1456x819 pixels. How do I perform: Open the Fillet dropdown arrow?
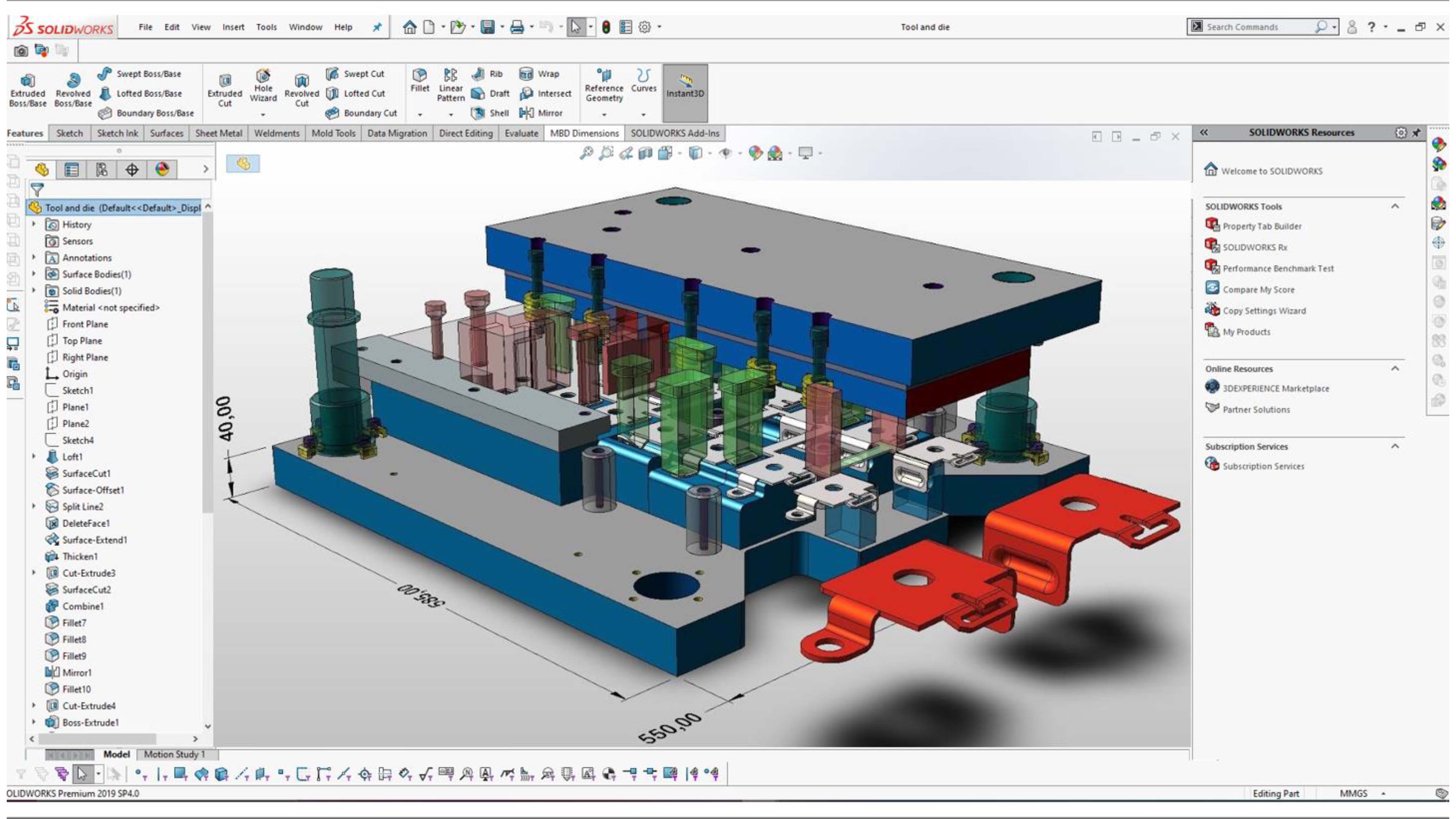tap(419, 115)
